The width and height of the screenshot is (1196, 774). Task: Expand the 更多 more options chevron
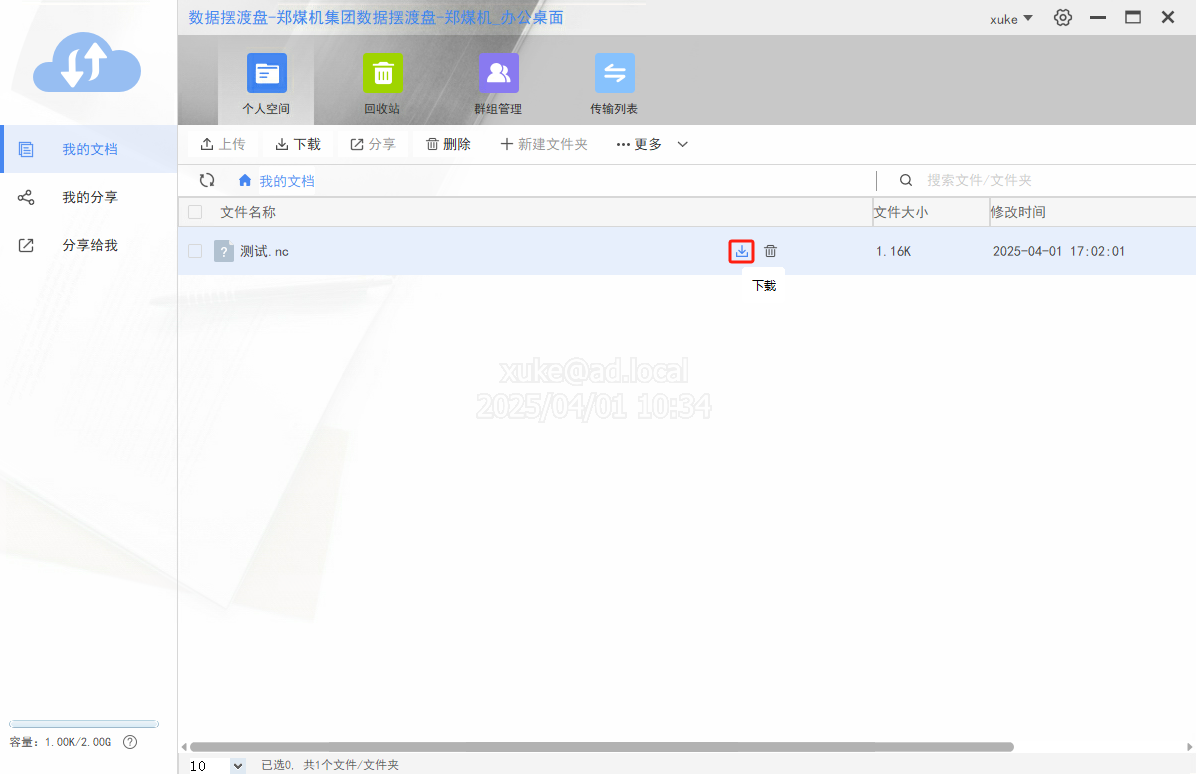(683, 144)
